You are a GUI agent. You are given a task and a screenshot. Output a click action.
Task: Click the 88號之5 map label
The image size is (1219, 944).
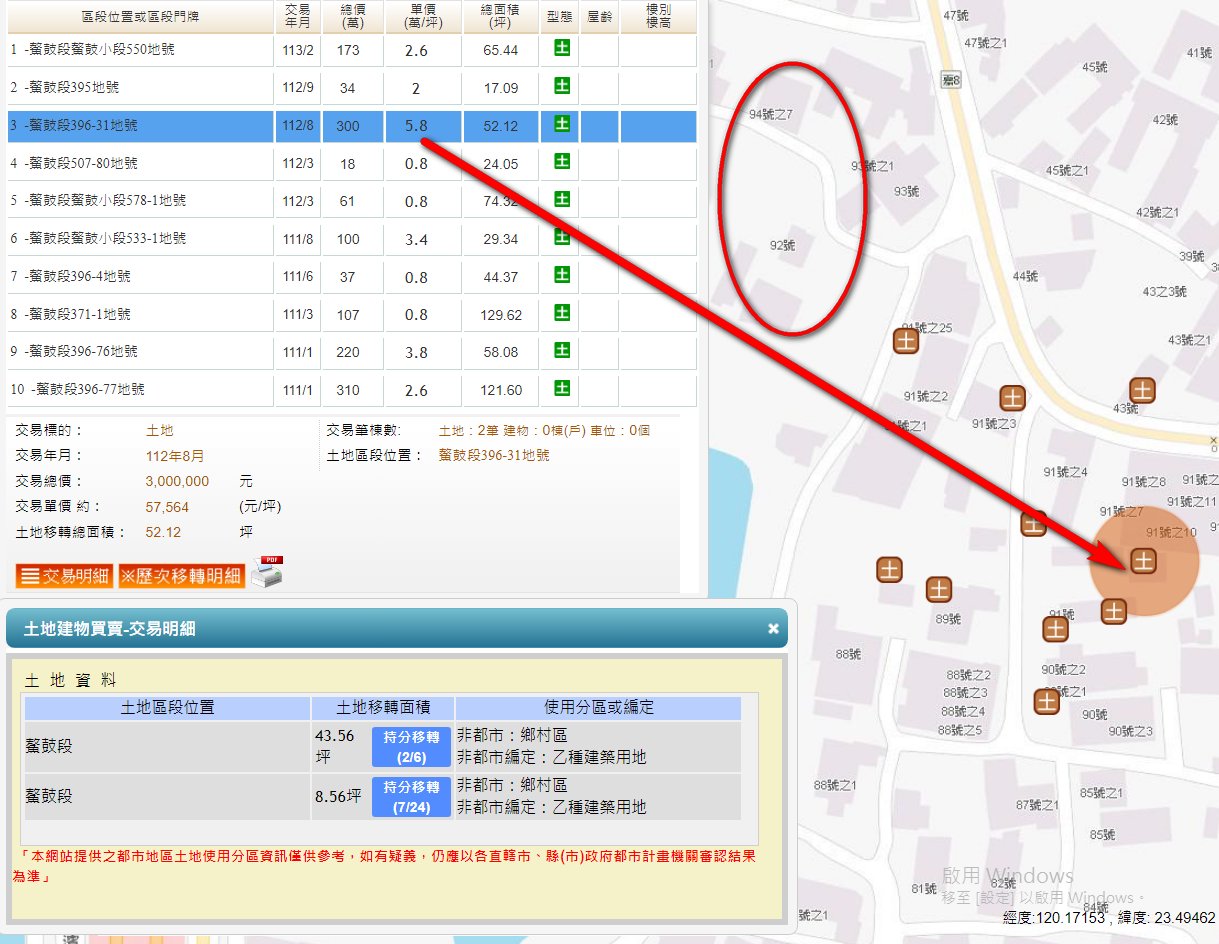(x=960, y=730)
